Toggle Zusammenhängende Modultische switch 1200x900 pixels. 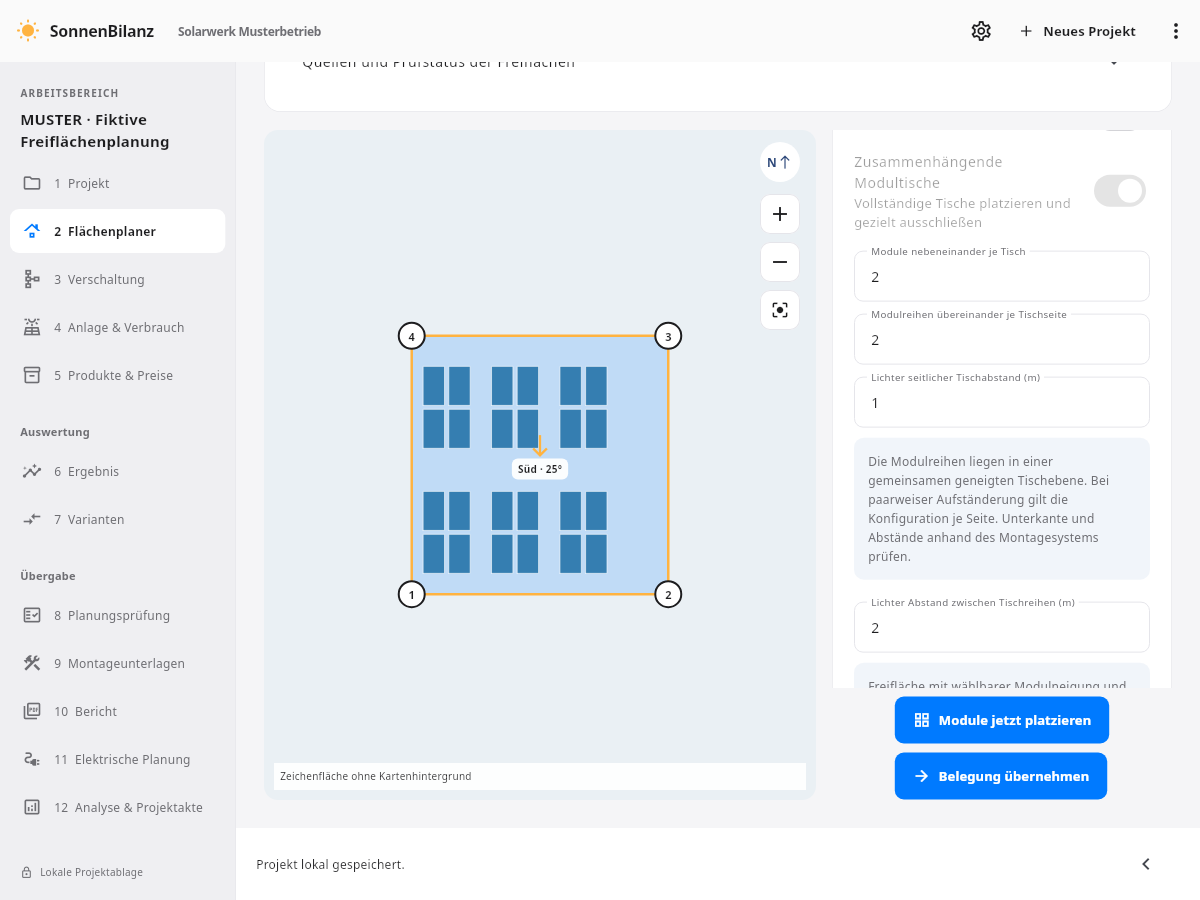[x=1120, y=191]
